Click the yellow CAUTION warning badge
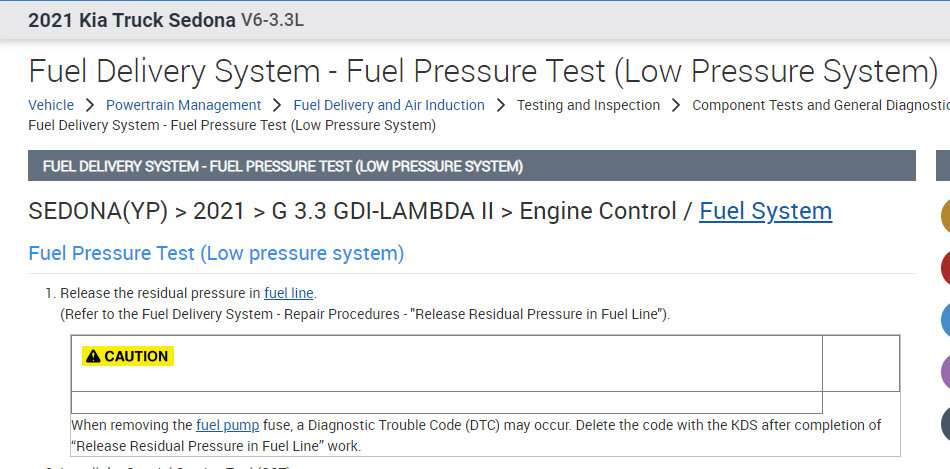 coord(127,356)
